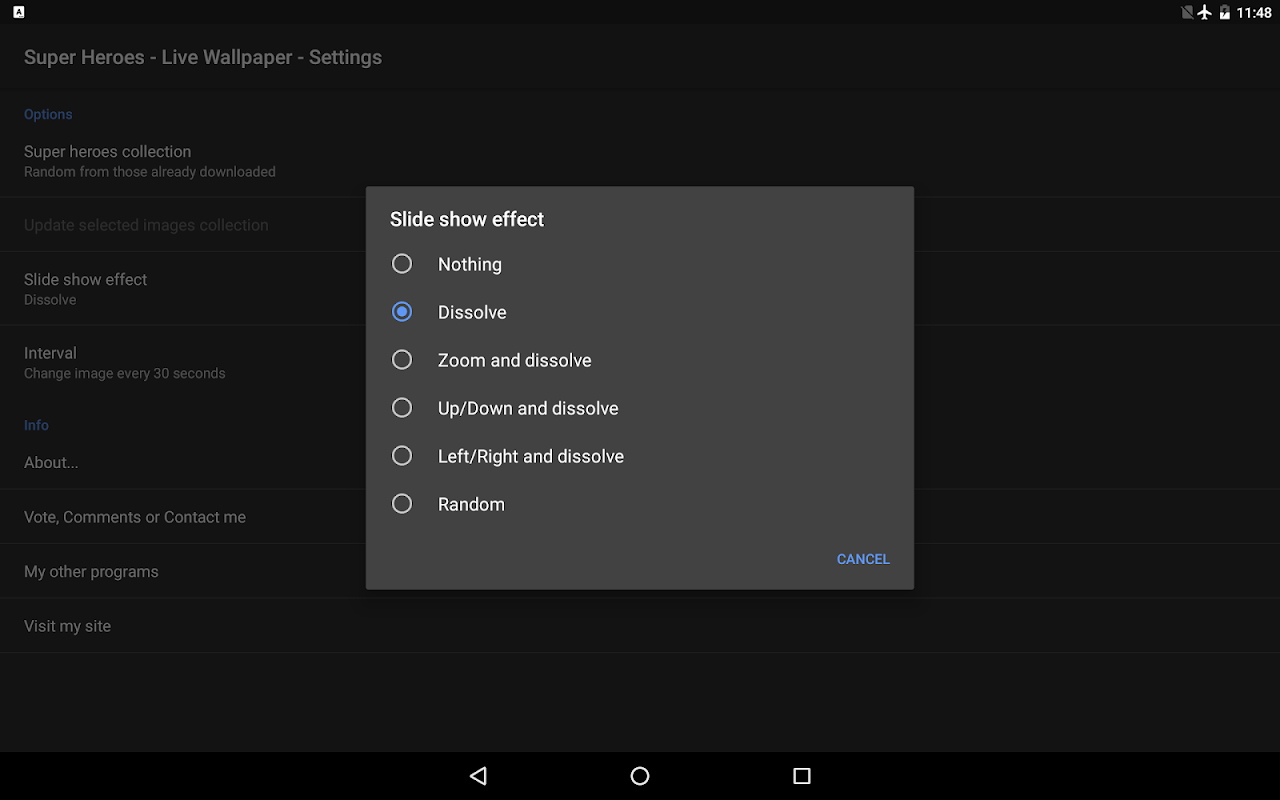The height and width of the screenshot is (800, 1280).
Task: Choose the Dissolve effect option
Action: (402, 312)
